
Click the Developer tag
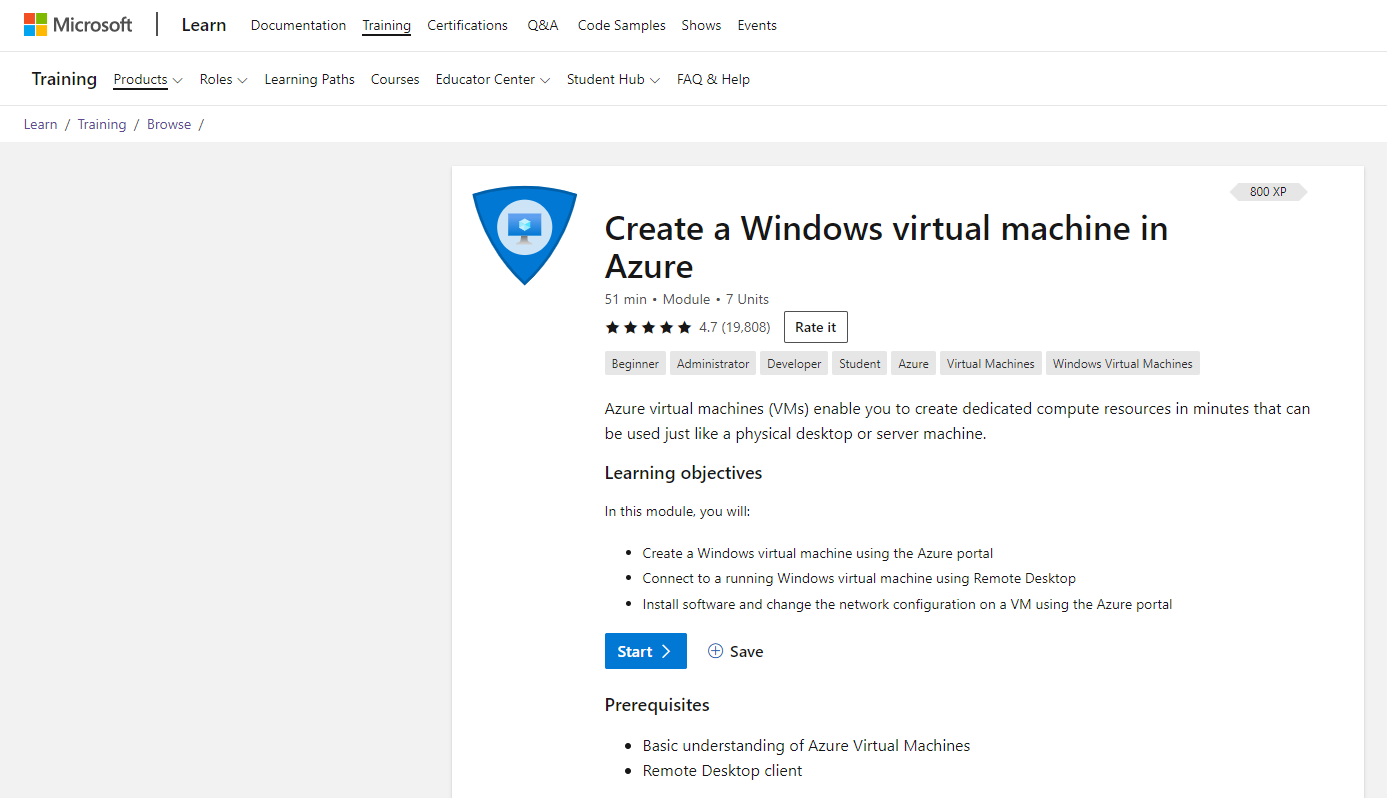[x=794, y=364]
